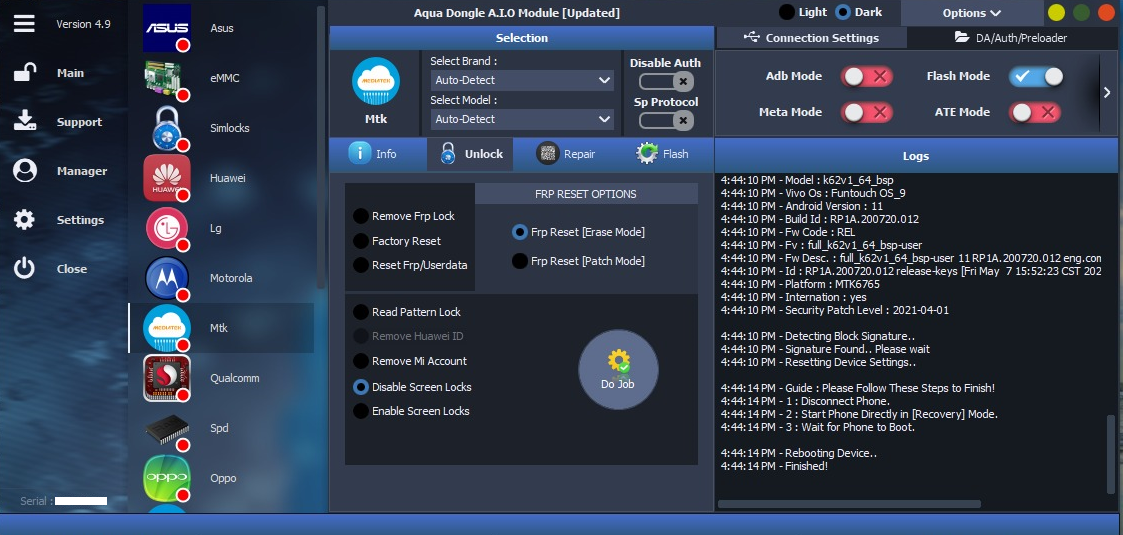This screenshot has height=535, width=1123.
Task: Click the Manager menu label
Action: (x=82, y=171)
